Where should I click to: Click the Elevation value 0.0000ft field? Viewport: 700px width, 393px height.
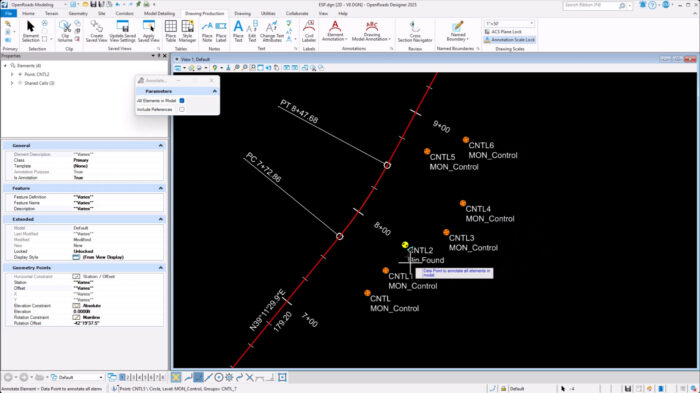tap(118, 311)
